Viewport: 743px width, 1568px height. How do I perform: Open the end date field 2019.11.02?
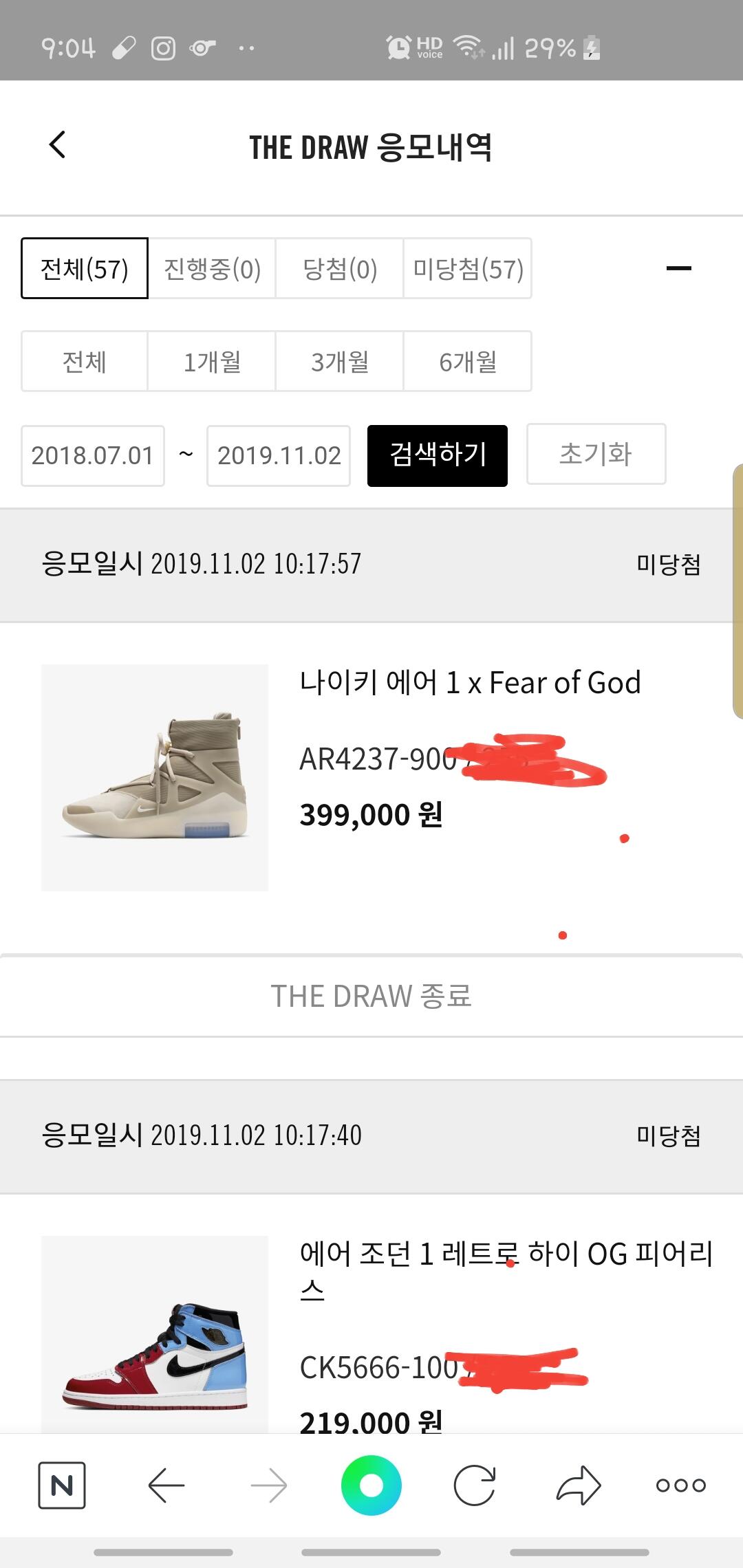click(x=279, y=456)
